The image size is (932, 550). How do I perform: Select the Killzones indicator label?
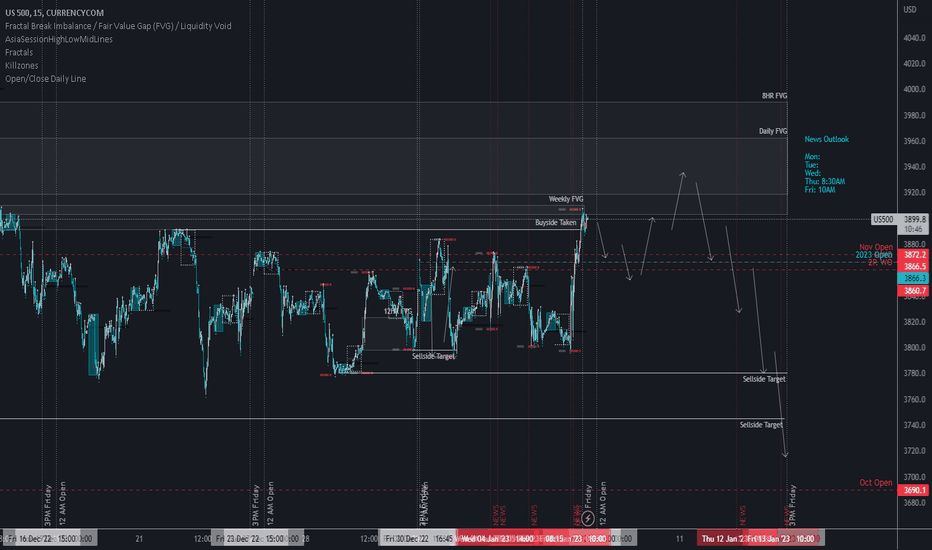[21, 65]
